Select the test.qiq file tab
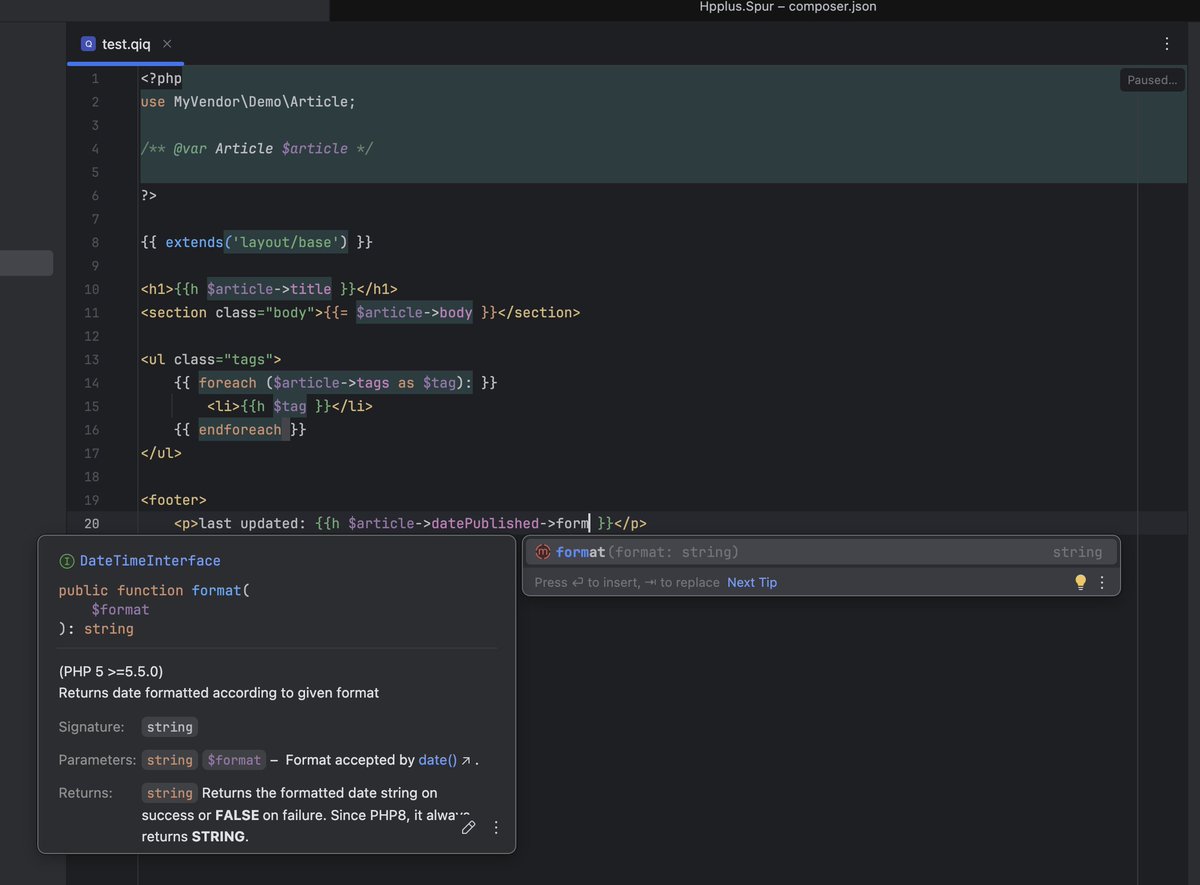The height and width of the screenshot is (885, 1200). point(126,44)
